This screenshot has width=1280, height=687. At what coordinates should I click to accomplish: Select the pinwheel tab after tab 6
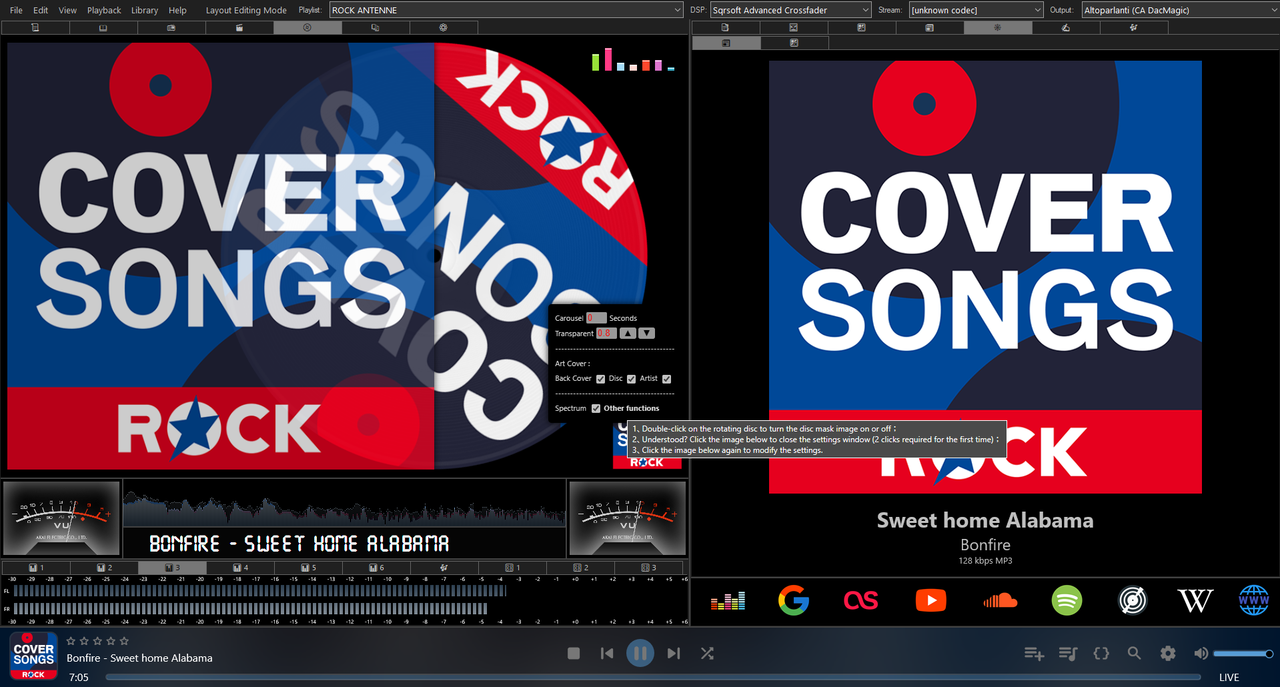[x=443, y=568]
